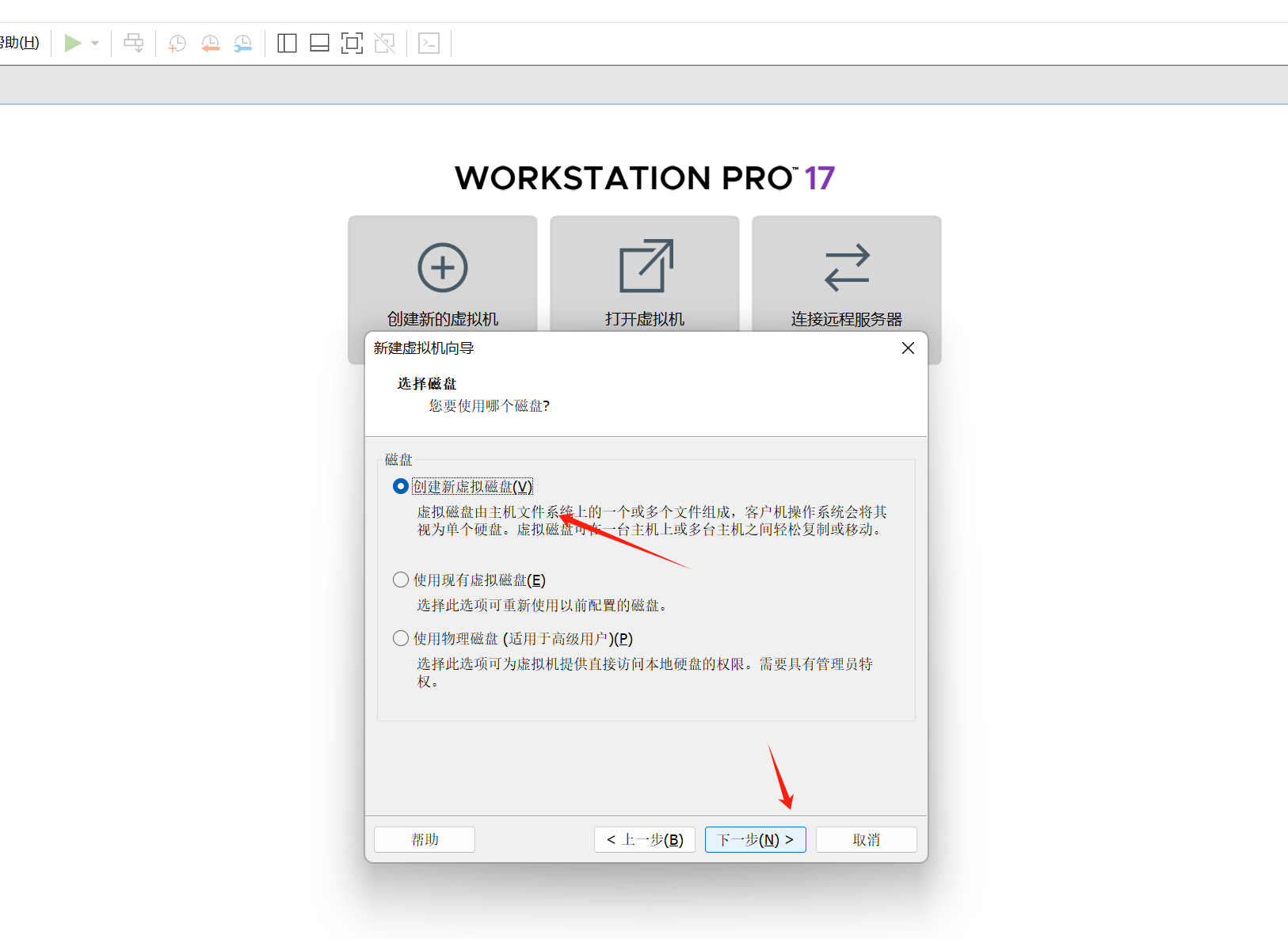1288x939 pixels.
Task: Click the 您要使用哪个磁盘? subtitle text
Action: coord(490,406)
